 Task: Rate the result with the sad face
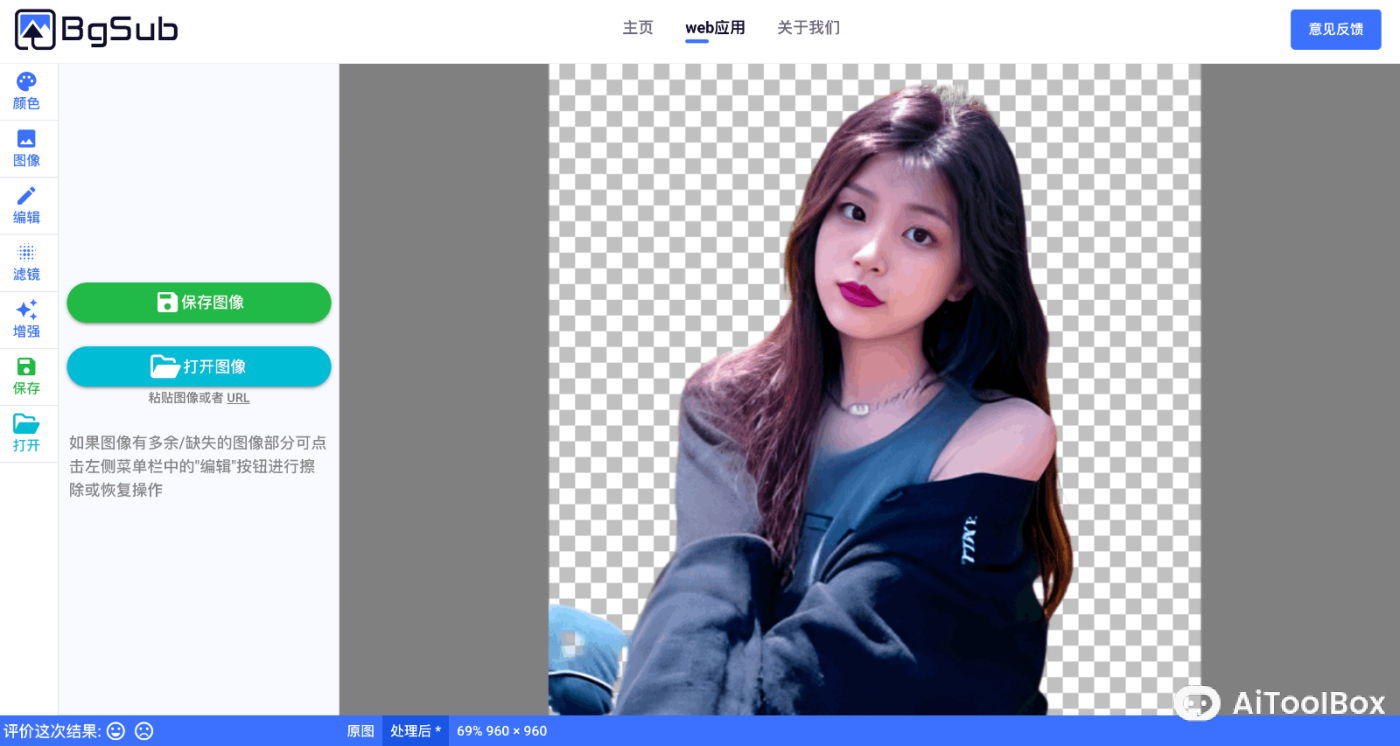[144, 731]
